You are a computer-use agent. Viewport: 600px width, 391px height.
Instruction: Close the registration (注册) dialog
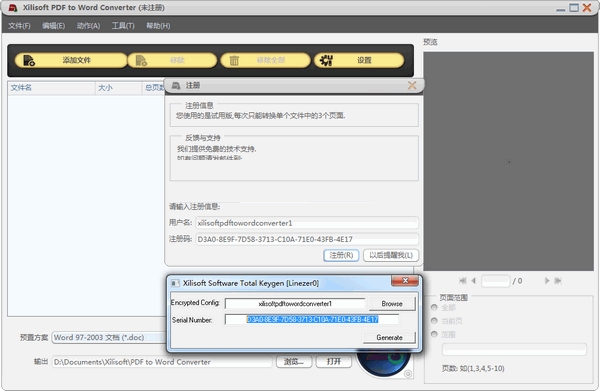point(412,85)
